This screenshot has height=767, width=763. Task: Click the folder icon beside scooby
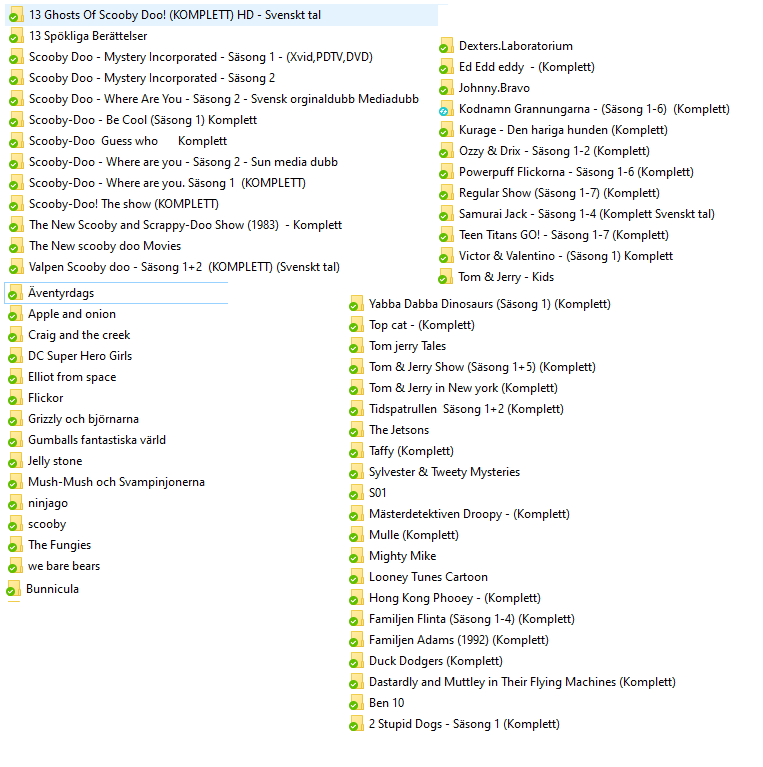(15, 524)
